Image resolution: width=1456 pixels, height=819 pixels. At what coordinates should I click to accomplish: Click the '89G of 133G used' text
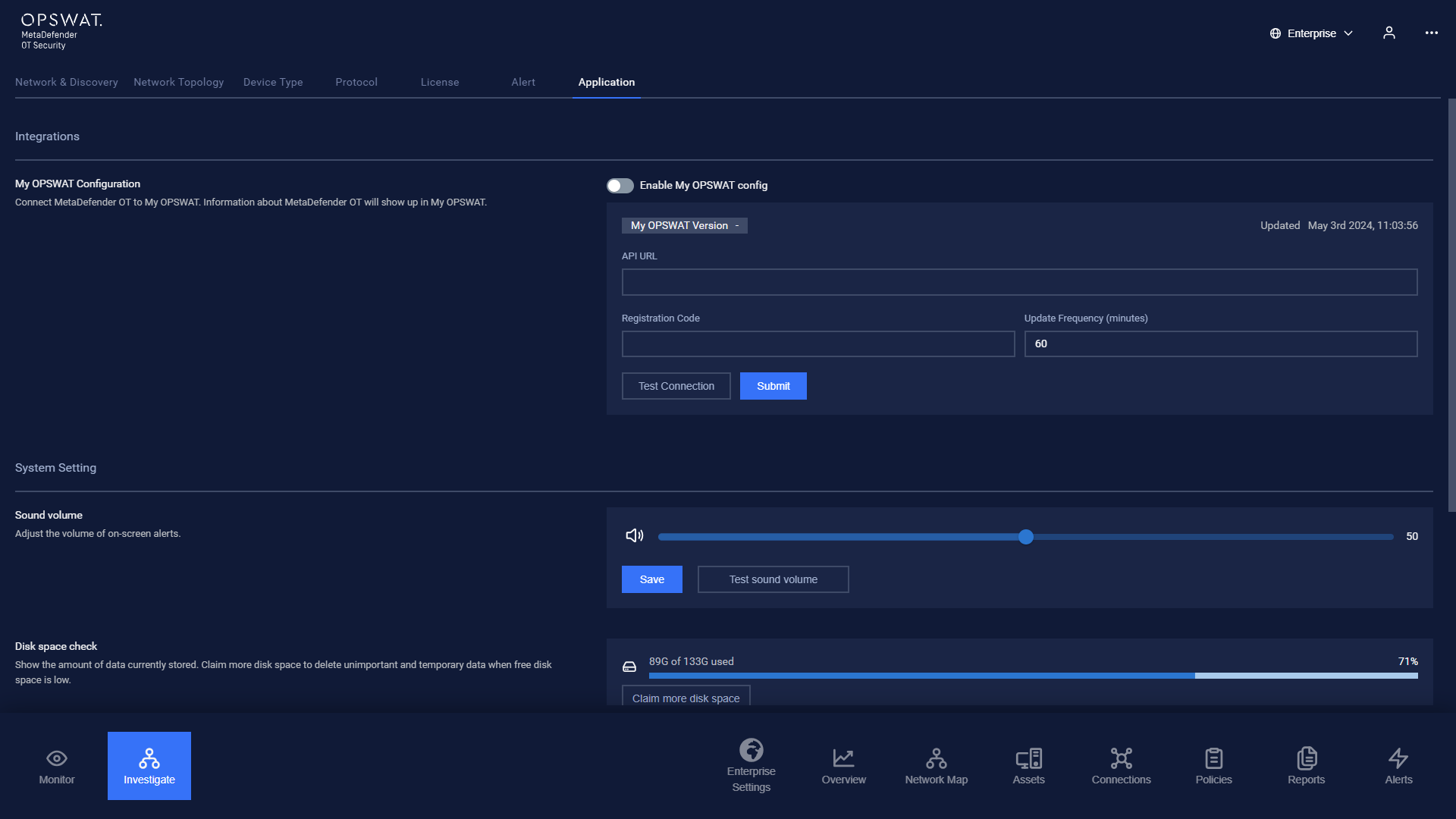click(x=692, y=661)
